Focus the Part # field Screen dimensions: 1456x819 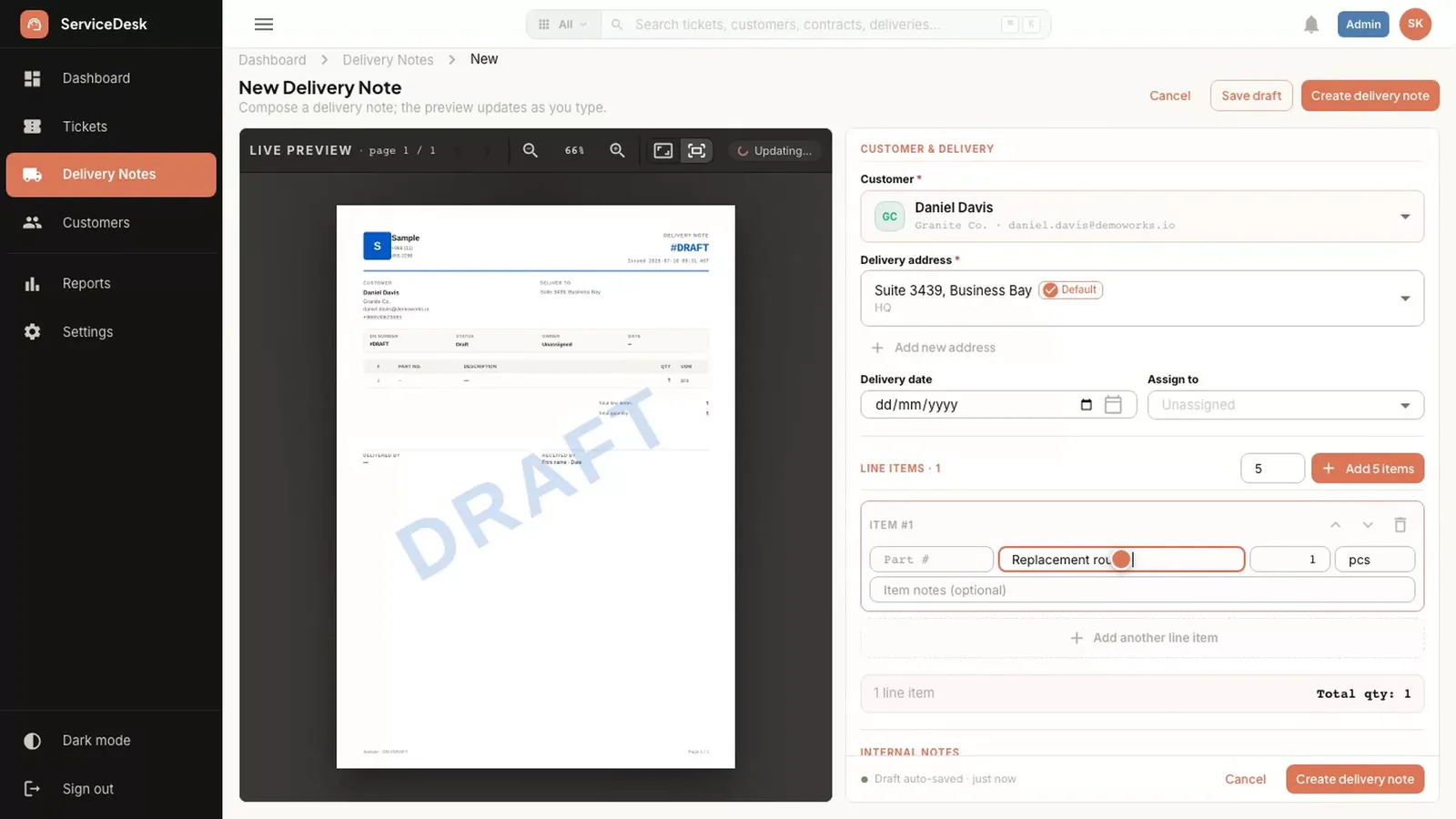931,560
